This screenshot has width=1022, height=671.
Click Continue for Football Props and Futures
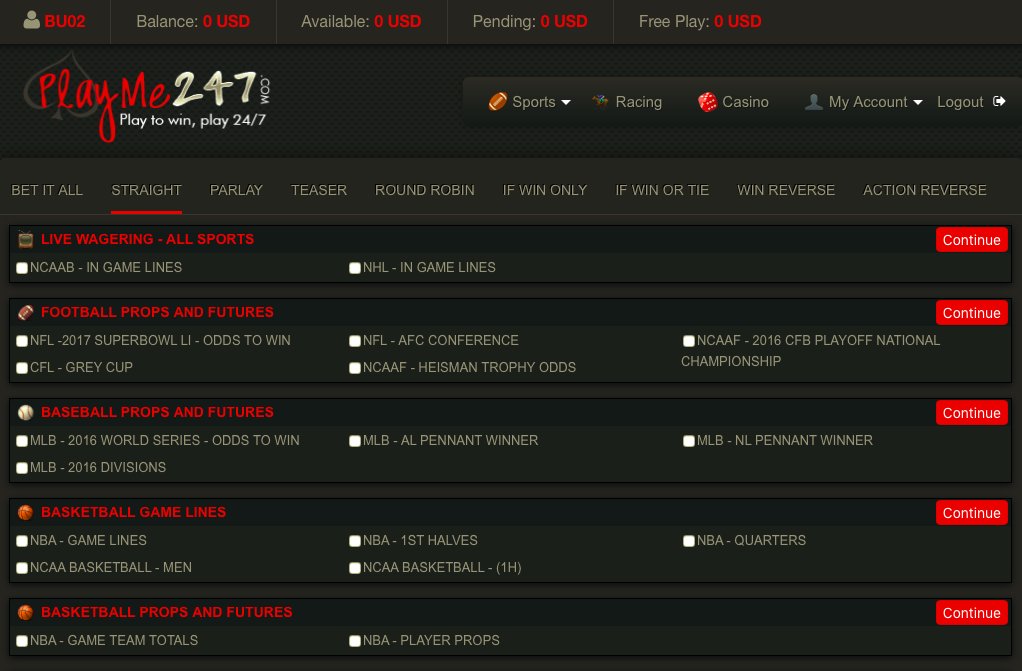[971, 313]
